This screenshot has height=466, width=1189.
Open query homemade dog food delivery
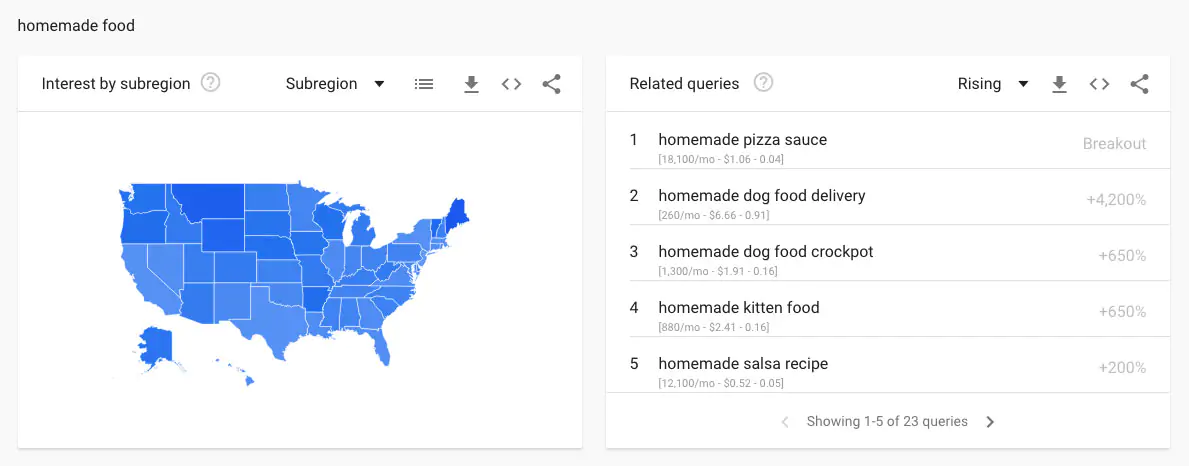(761, 196)
